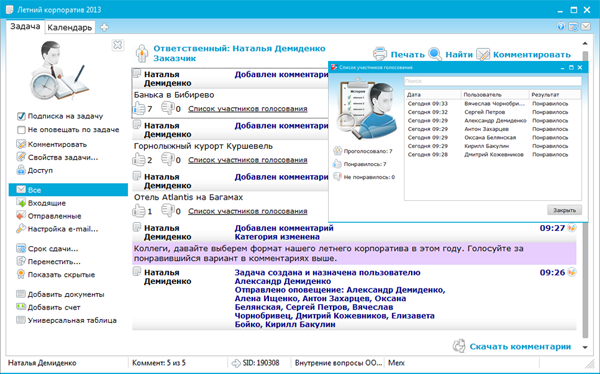Click the comments scrollbar down arrow
600x374 pixels.
pyautogui.click(x=585, y=347)
